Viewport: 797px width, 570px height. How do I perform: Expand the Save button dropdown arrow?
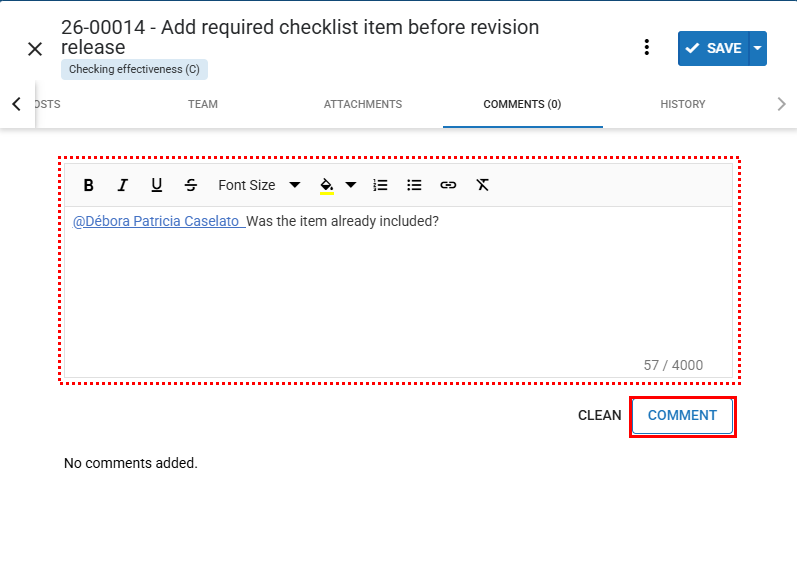[x=758, y=48]
